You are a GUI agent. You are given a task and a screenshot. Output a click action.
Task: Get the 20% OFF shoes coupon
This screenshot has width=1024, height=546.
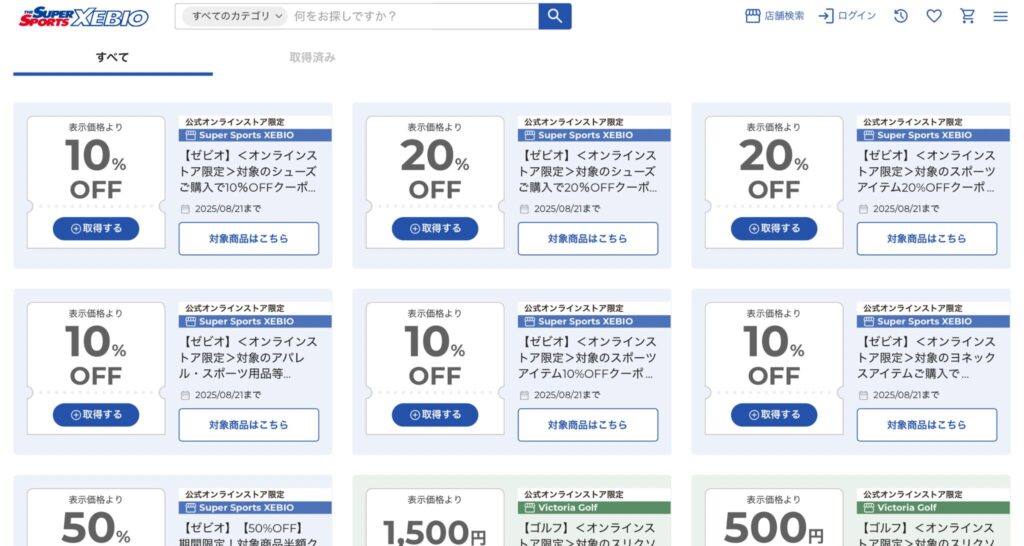tap(435, 229)
